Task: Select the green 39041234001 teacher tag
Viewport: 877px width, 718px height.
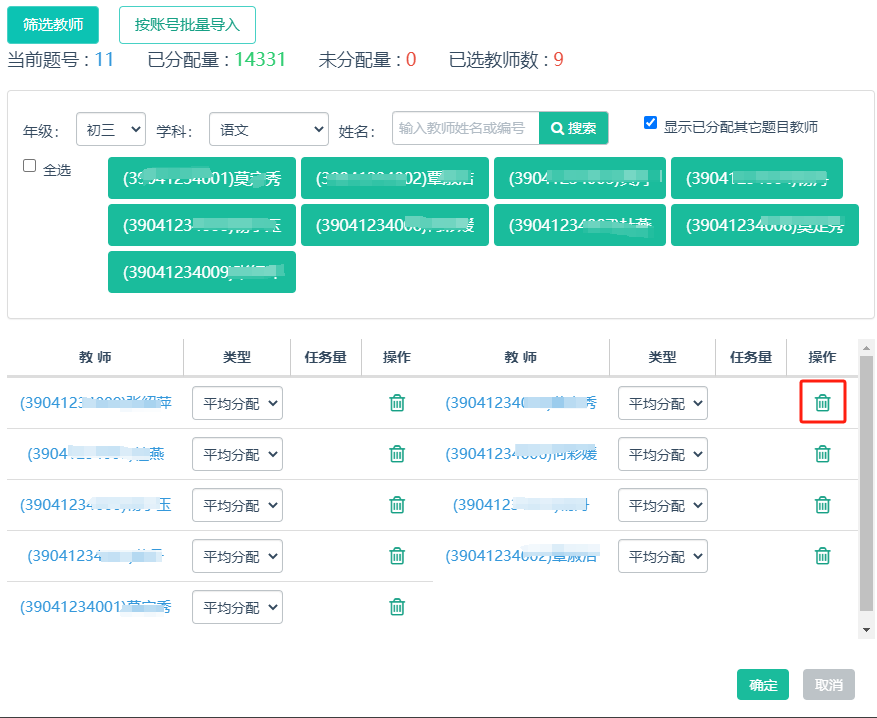Action: click(202, 178)
